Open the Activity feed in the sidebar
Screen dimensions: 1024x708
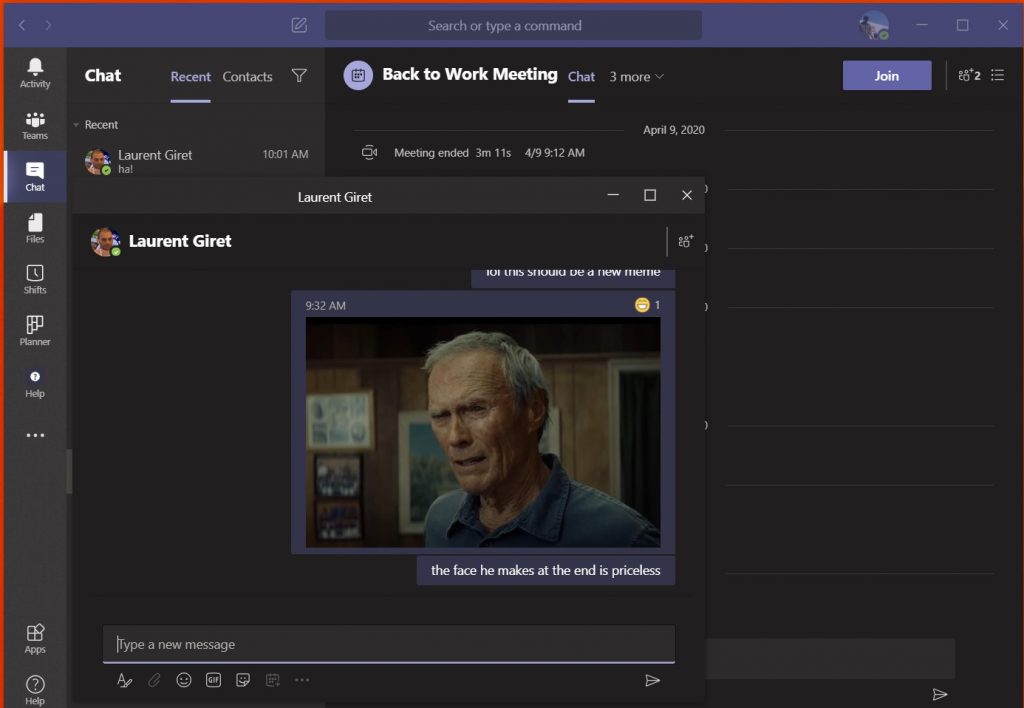pos(35,73)
